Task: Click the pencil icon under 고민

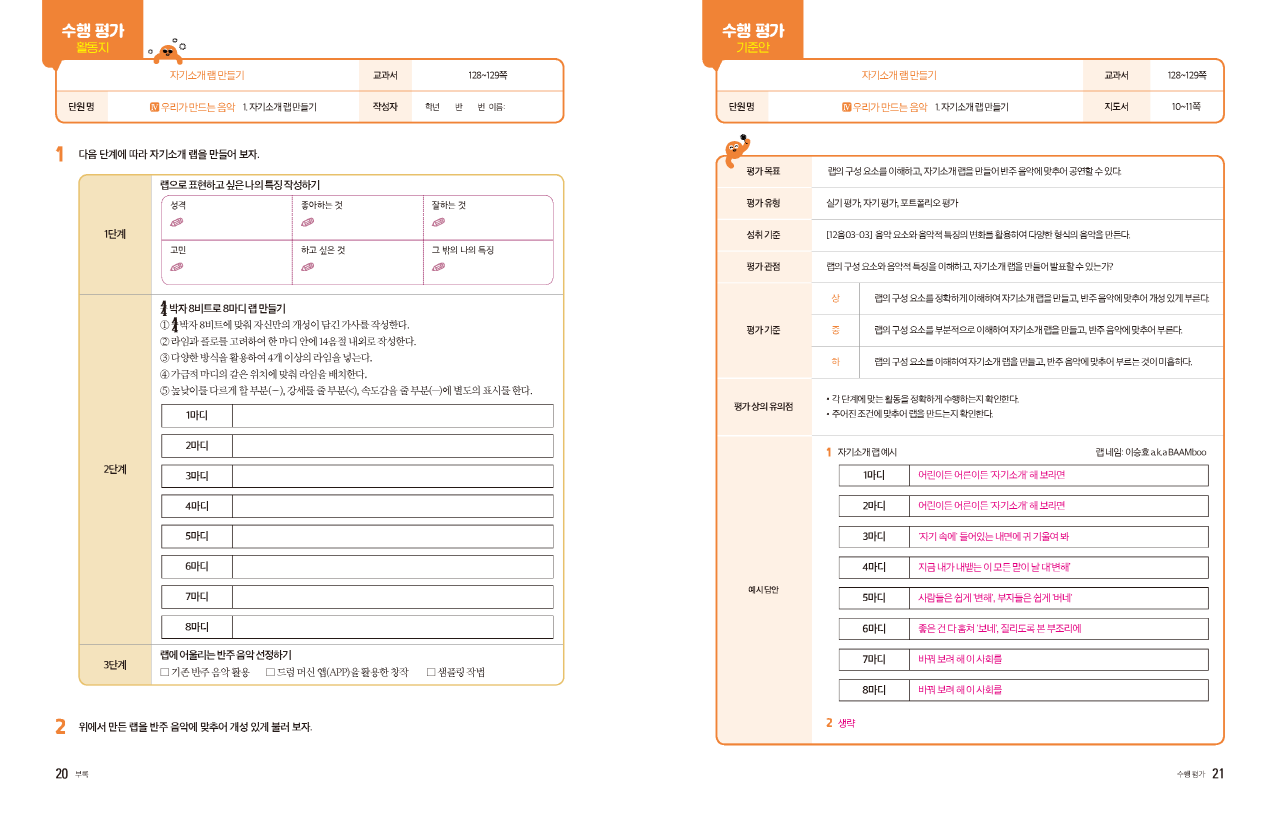Action: click(177, 267)
